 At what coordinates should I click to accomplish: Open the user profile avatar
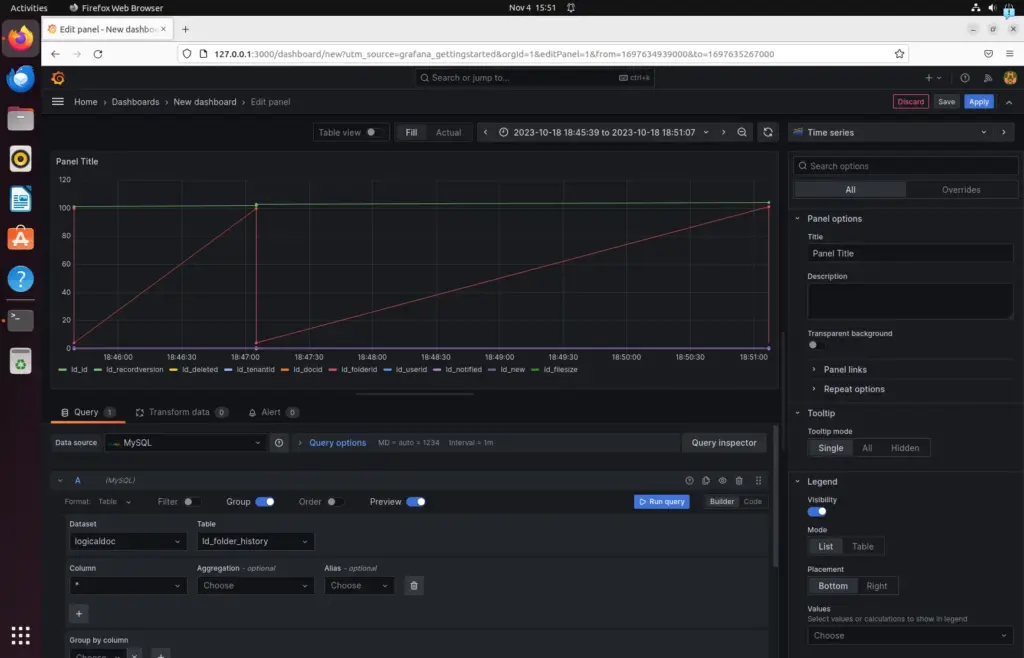click(1010, 78)
